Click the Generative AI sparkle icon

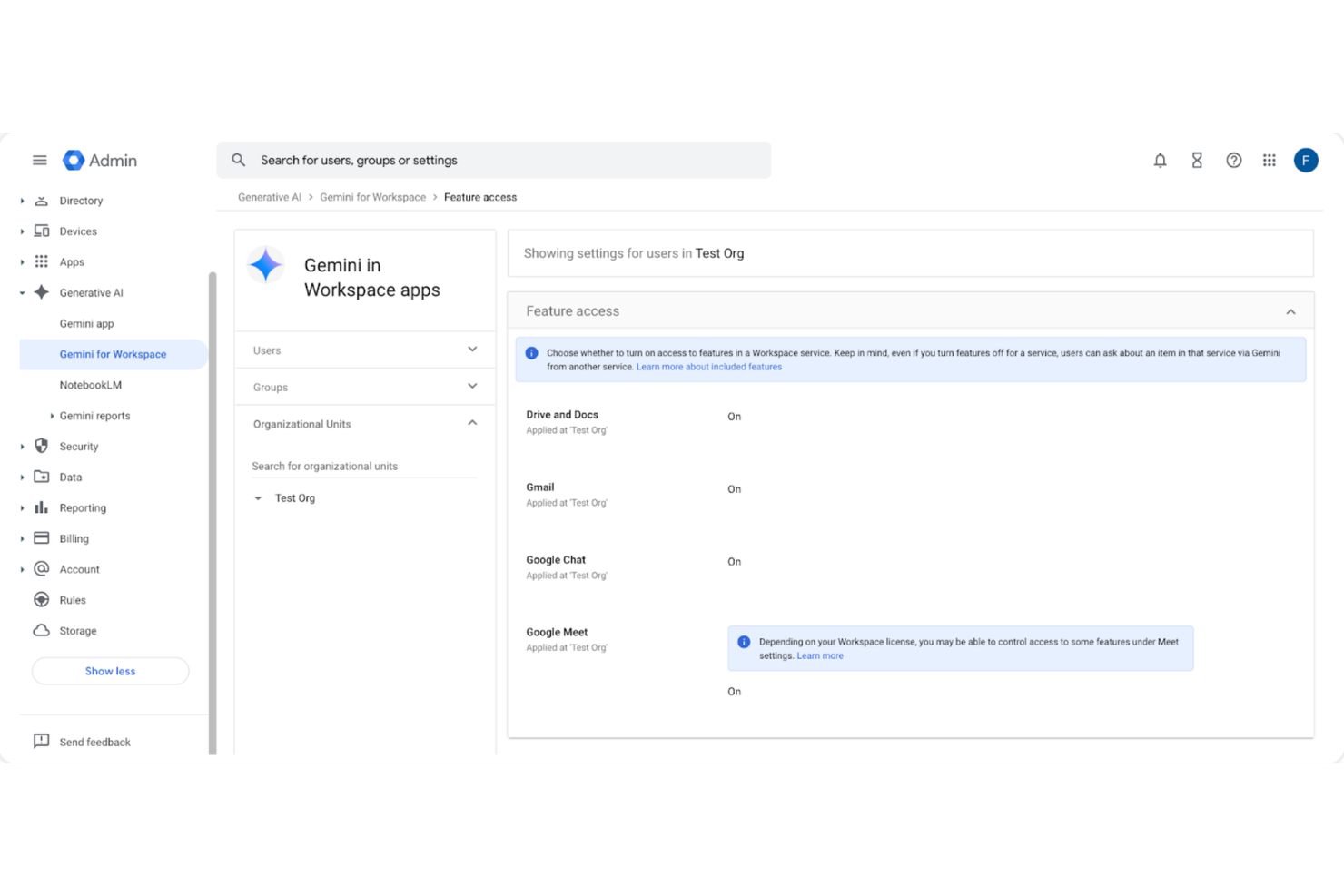coord(42,292)
